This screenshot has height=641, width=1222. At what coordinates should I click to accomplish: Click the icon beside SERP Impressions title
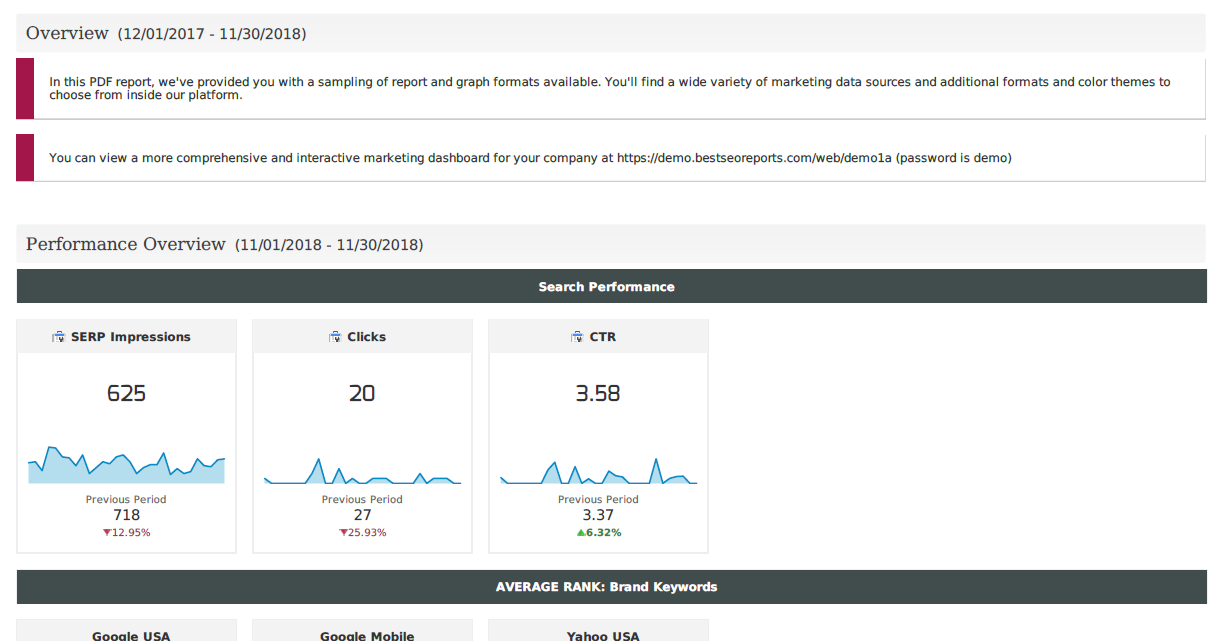(58, 337)
